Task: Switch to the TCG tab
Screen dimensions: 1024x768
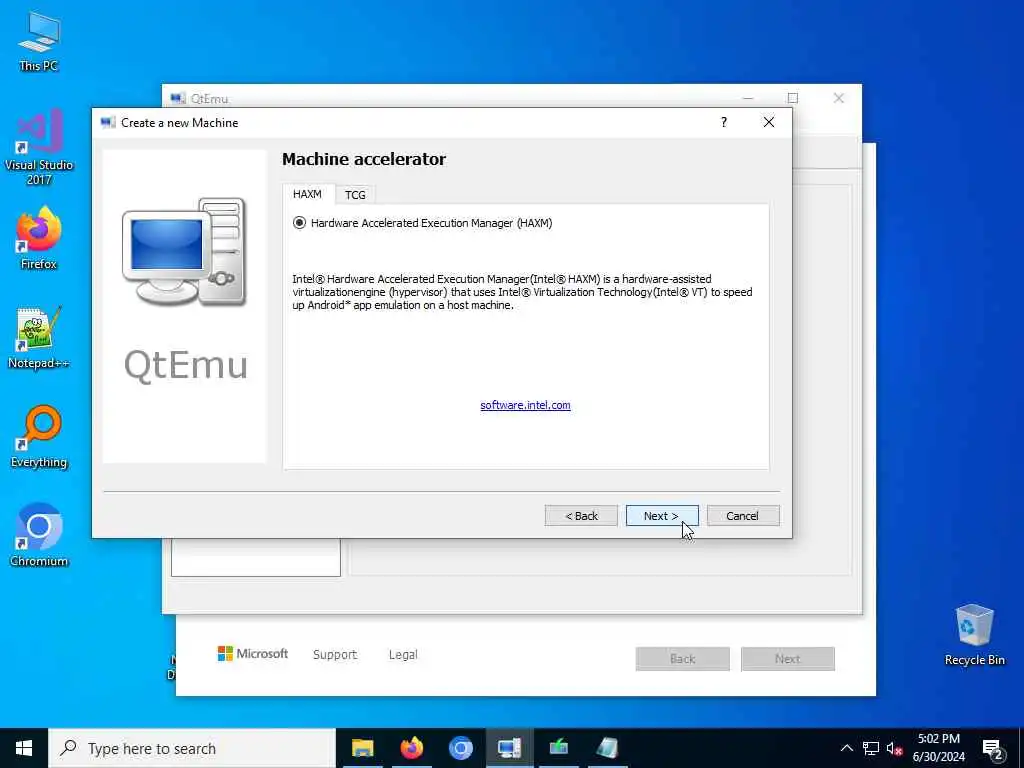Action: click(x=355, y=195)
